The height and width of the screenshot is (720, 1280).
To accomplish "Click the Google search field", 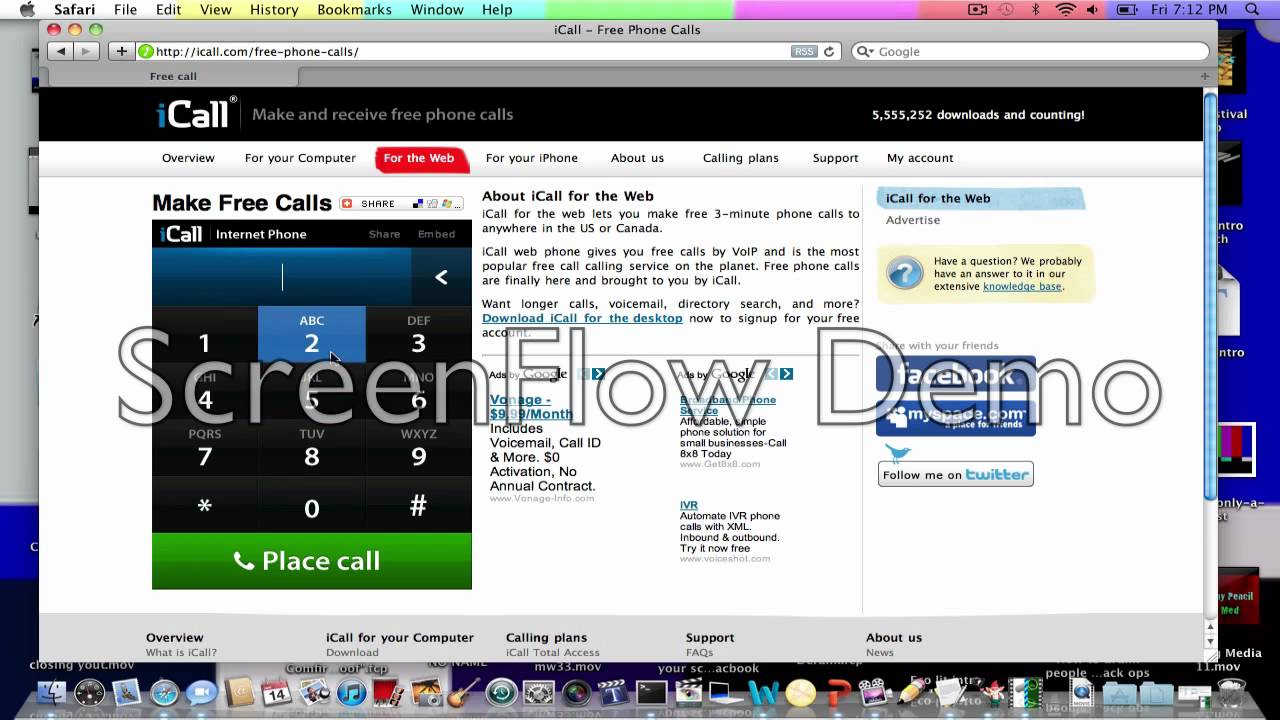I will [1029, 51].
